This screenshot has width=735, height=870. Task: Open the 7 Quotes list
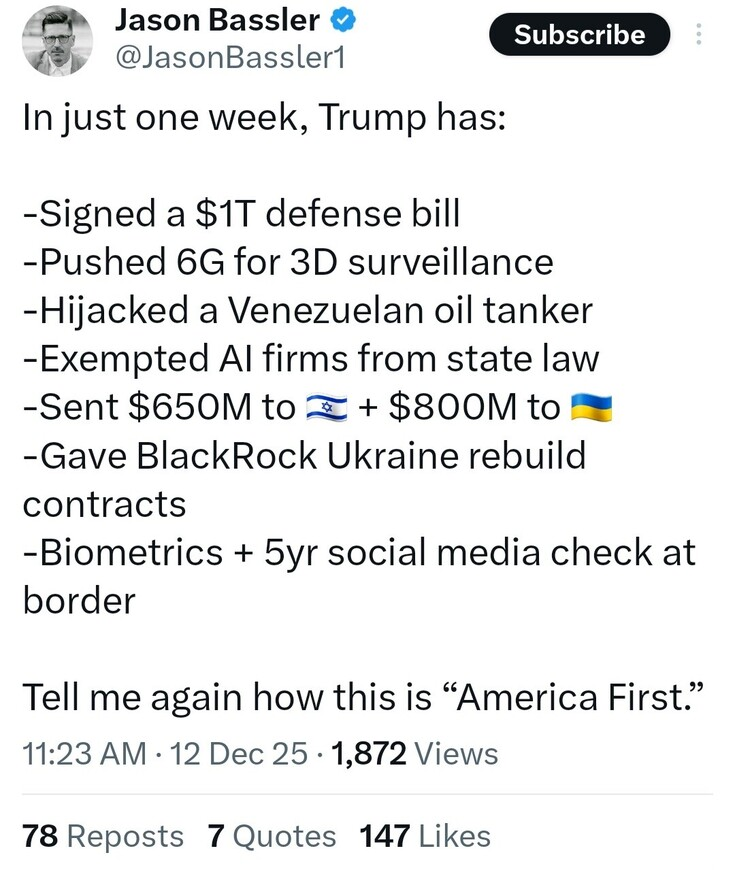pos(271,835)
